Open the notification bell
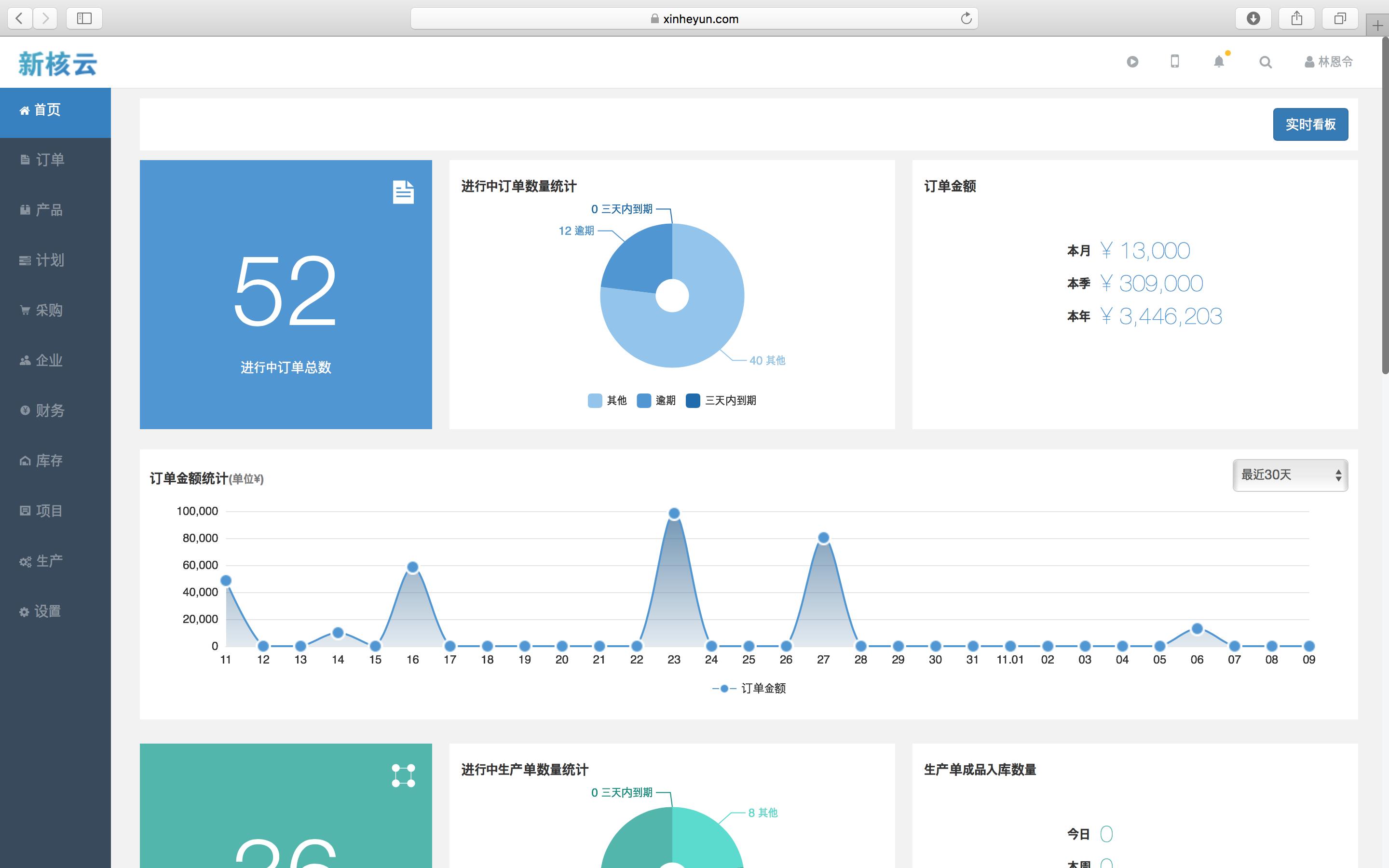This screenshot has height=868, width=1389. pyautogui.click(x=1219, y=61)
